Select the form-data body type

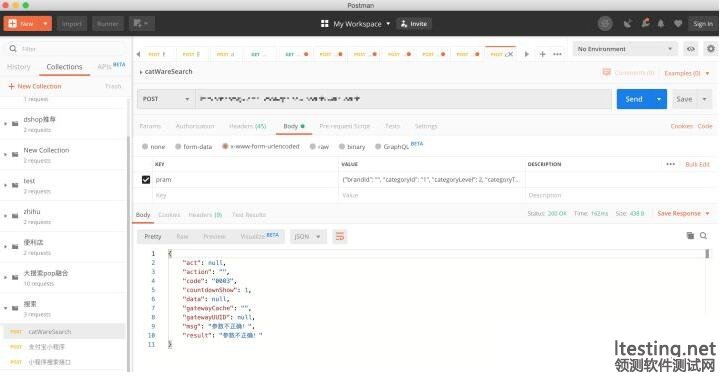[x=178, y=147]
